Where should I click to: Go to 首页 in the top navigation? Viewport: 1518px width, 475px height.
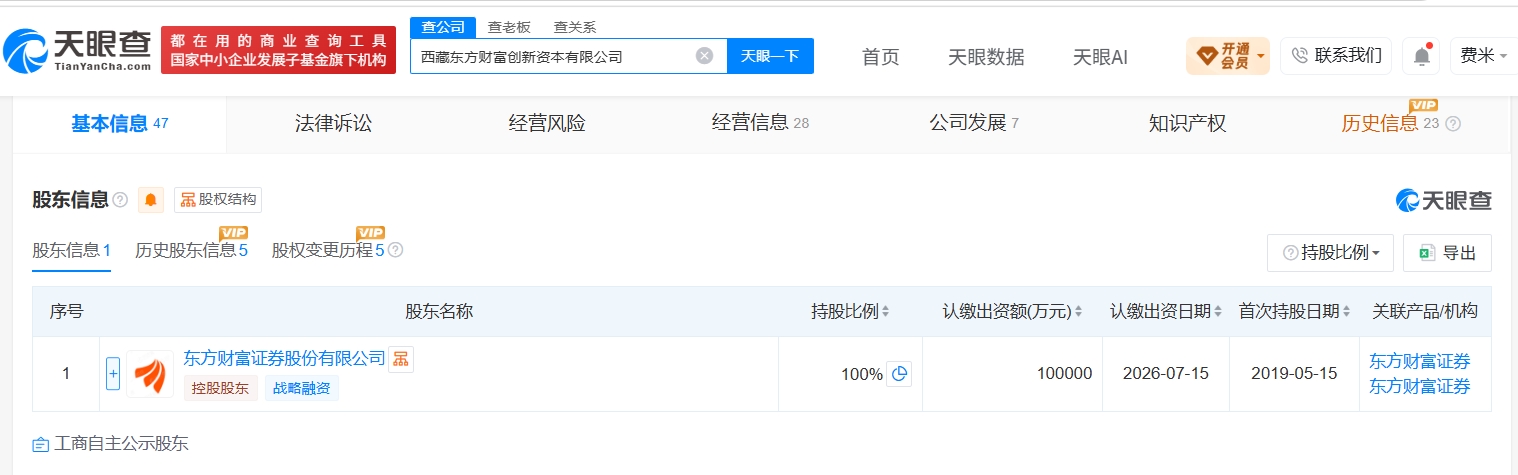(x=881, y=57)
